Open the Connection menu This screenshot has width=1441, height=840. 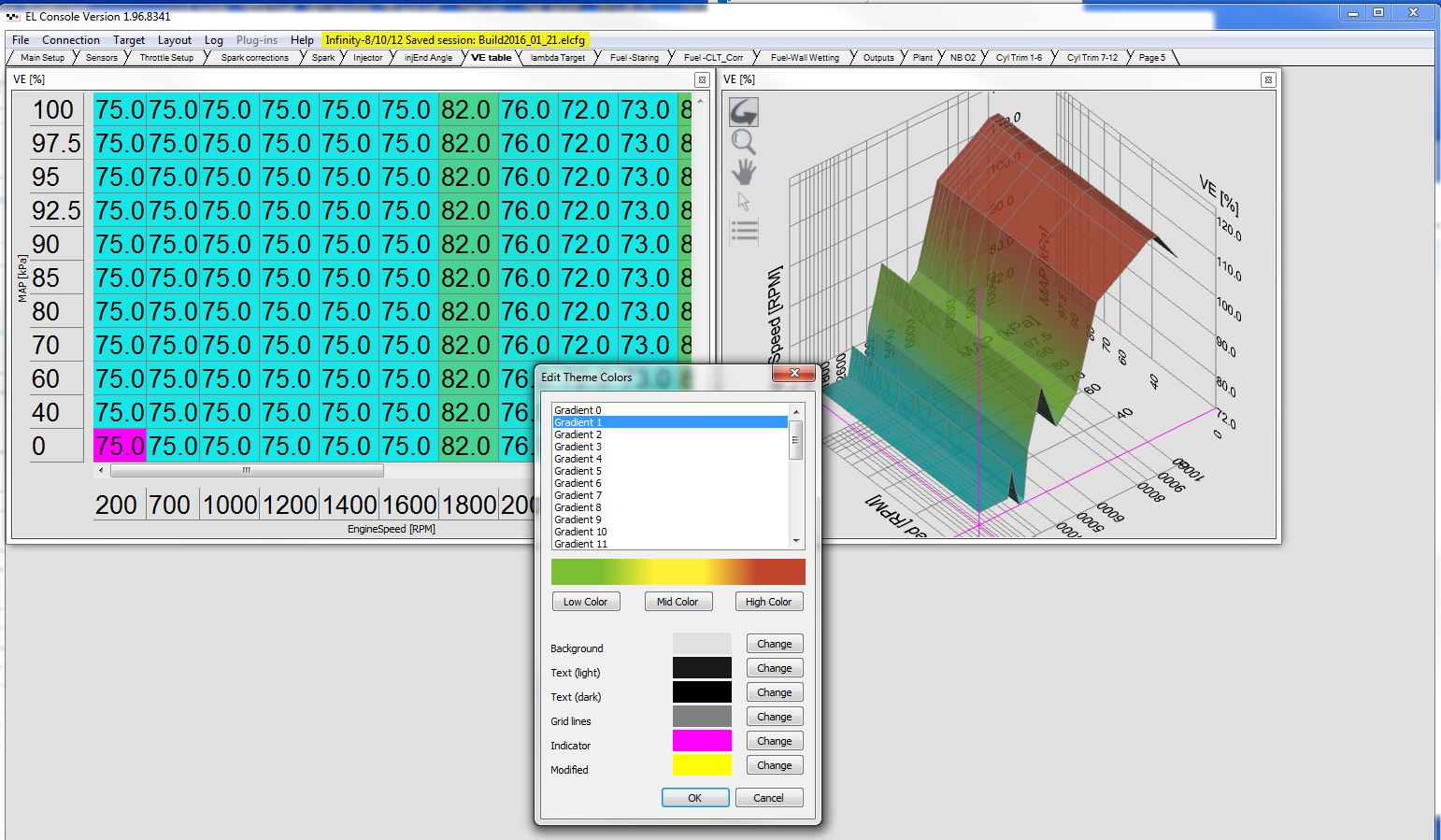click(71, 40)
